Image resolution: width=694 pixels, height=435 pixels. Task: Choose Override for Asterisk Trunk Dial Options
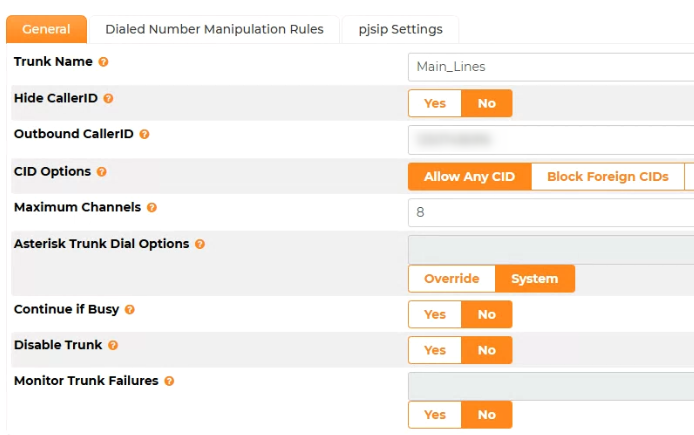(451, 279)
